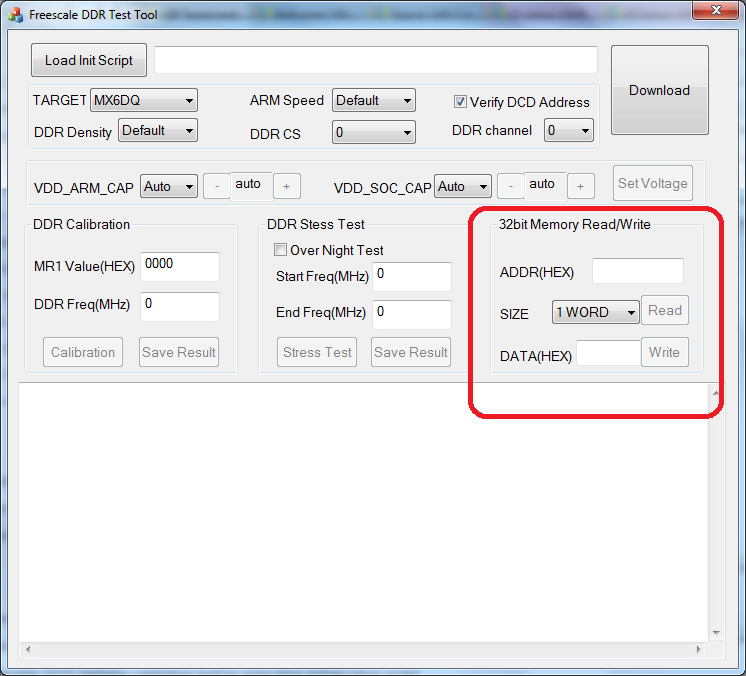Screen dimensions: 746x676
Task: Click the init script path field
Action: coord(375,60)
